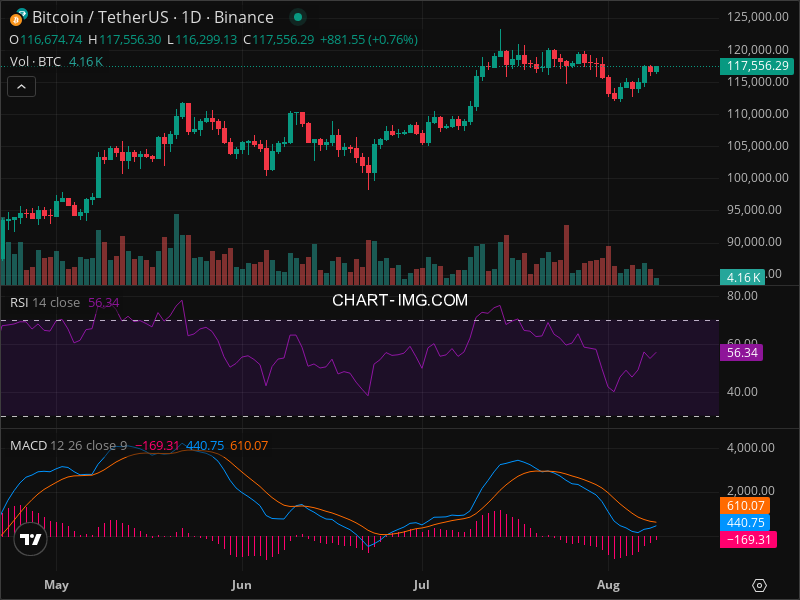Screen dimensions: 800x600
Task: Click the high price value 117,556.30
Action: tap(130, 40)
